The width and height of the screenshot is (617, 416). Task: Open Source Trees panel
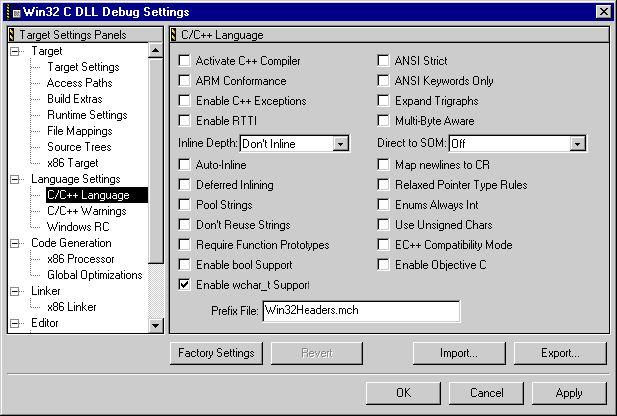pos(79,147)
